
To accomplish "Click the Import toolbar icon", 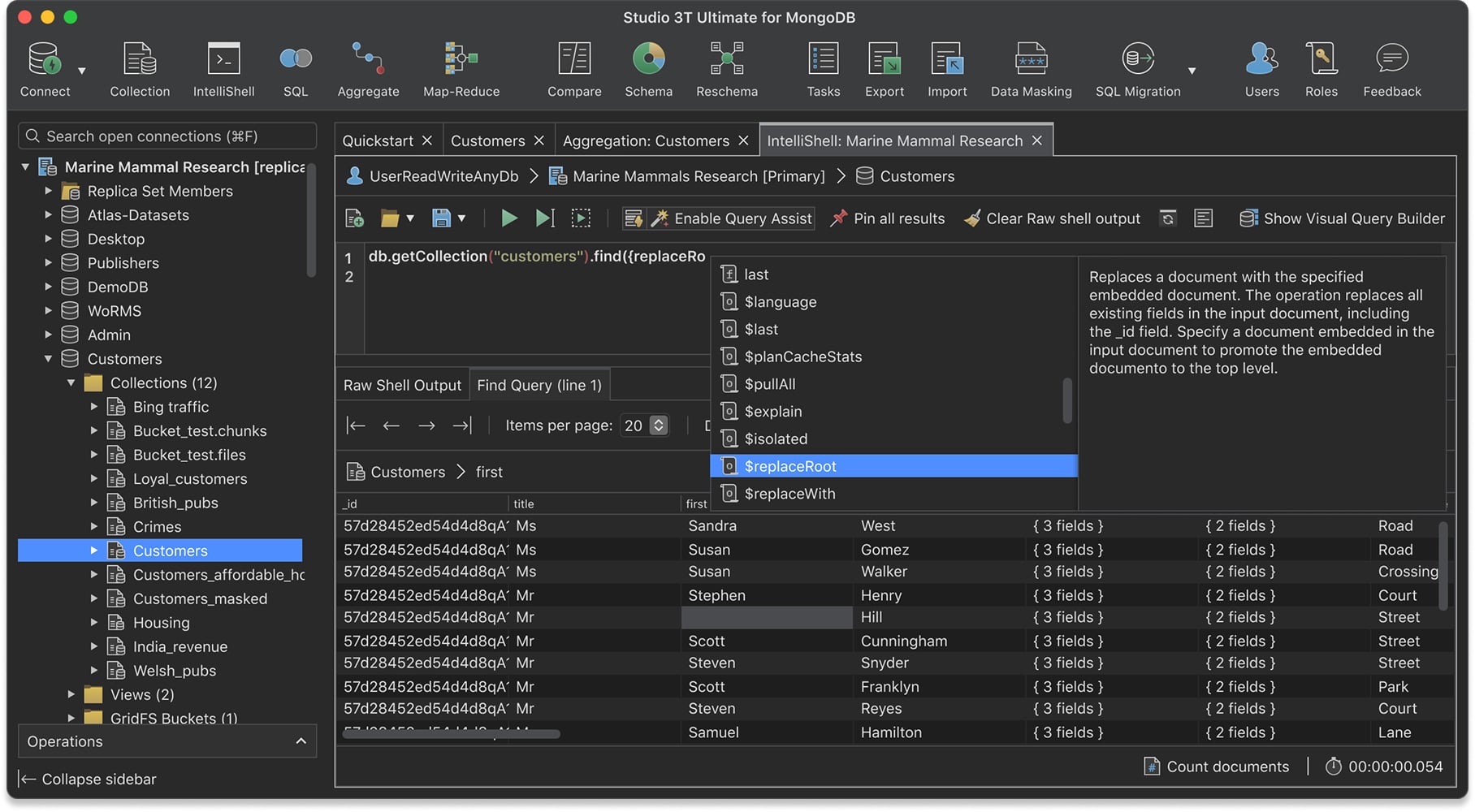I will click(947, 70).
